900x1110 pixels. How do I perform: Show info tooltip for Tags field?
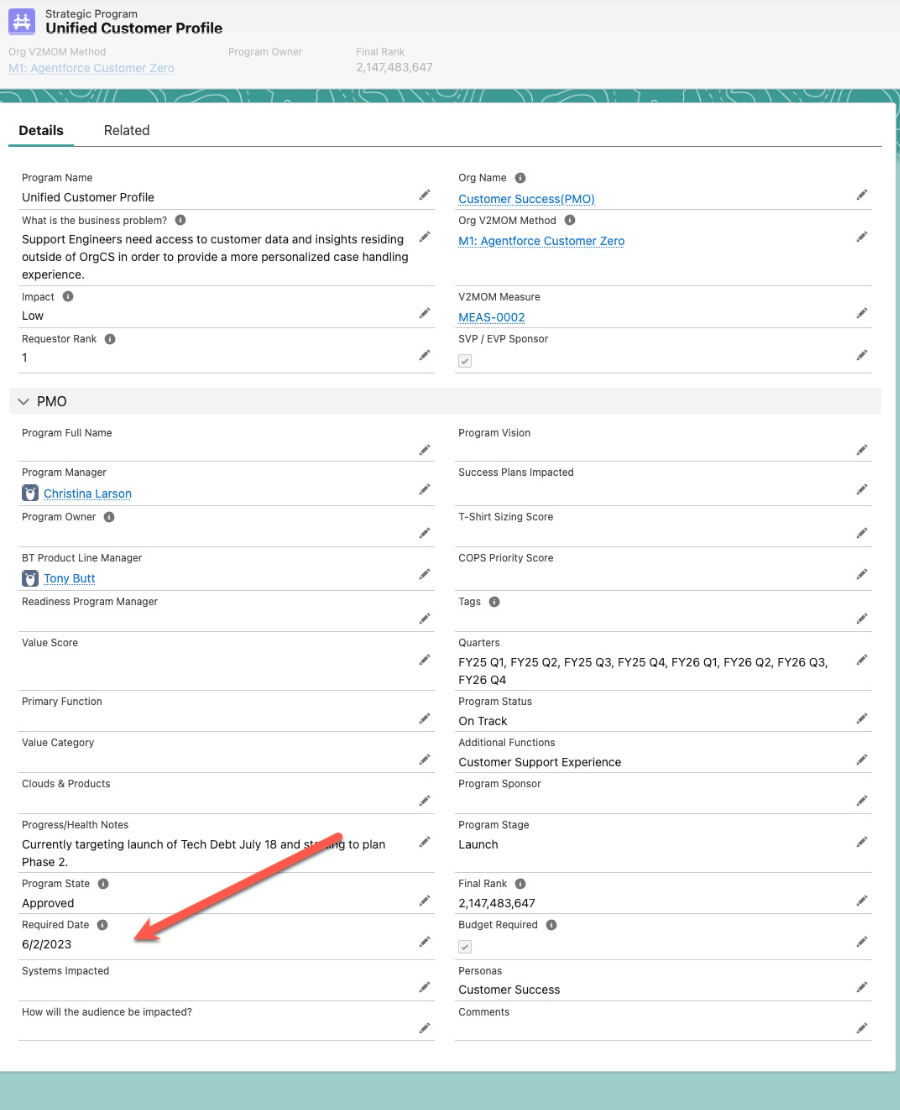(494, 602)
